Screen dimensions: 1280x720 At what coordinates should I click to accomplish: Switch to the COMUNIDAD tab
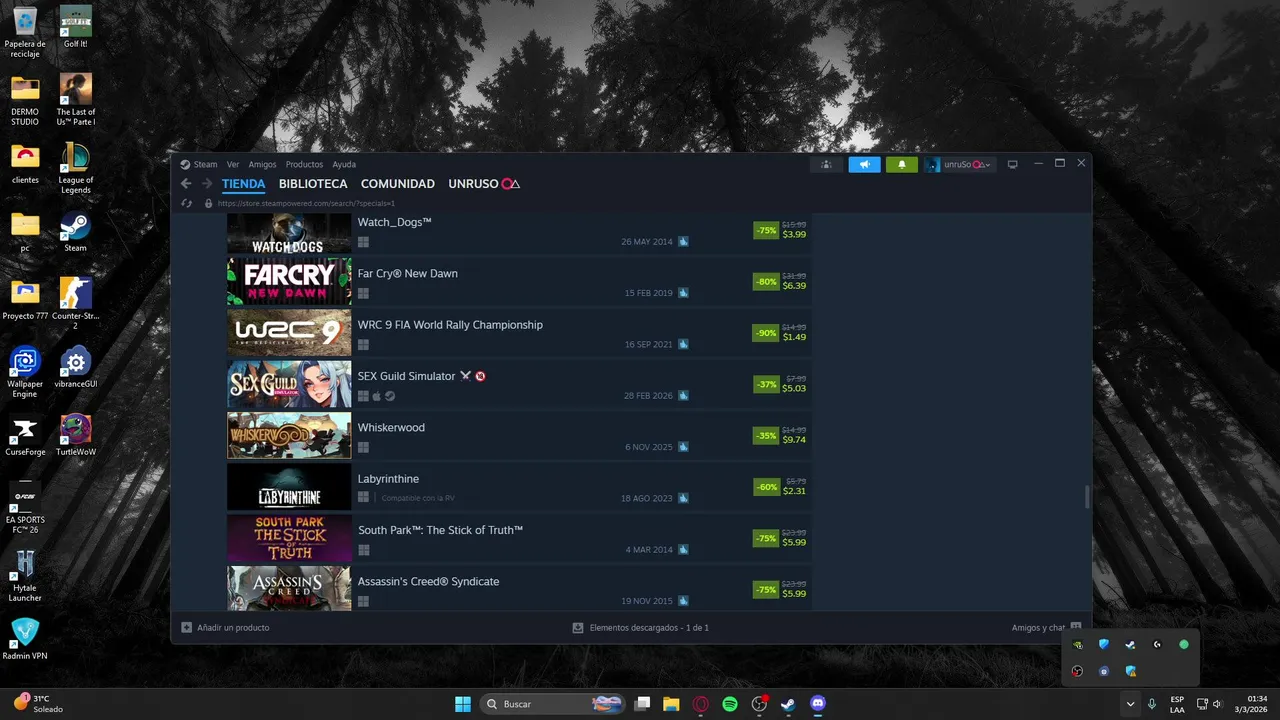point(398,184)
